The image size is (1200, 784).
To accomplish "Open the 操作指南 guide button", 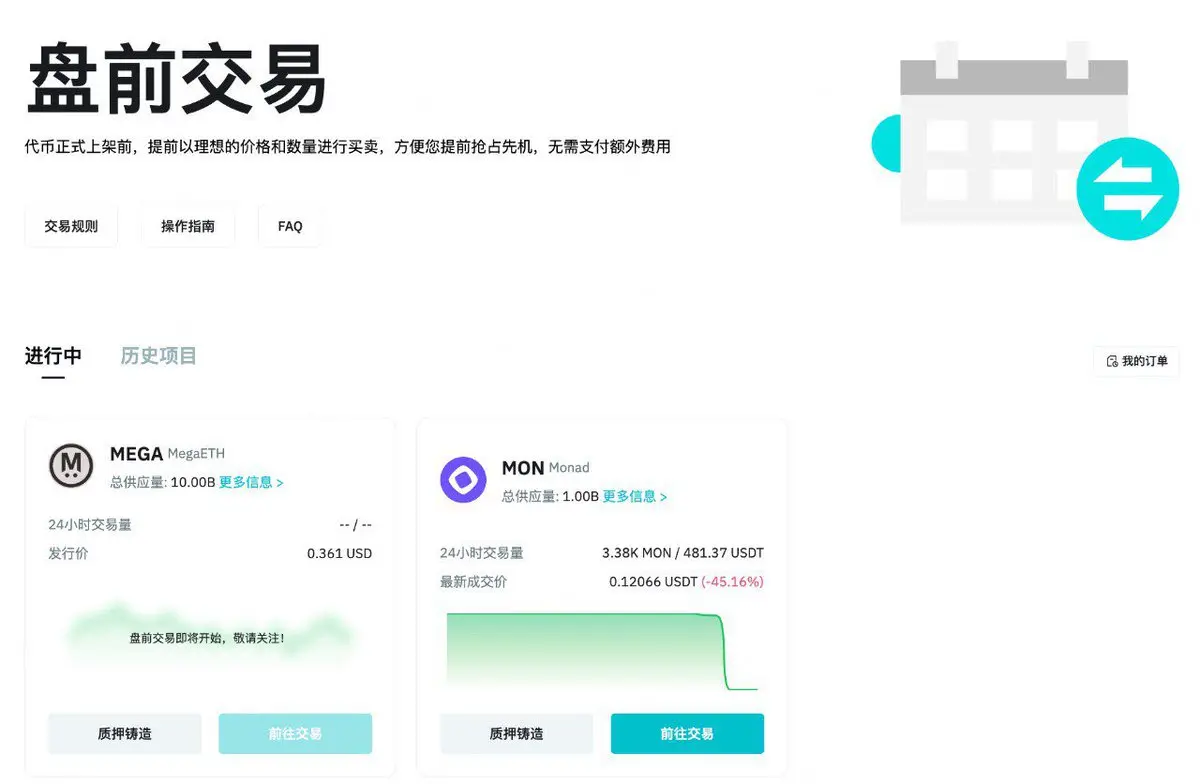I will tap(188, 226).
